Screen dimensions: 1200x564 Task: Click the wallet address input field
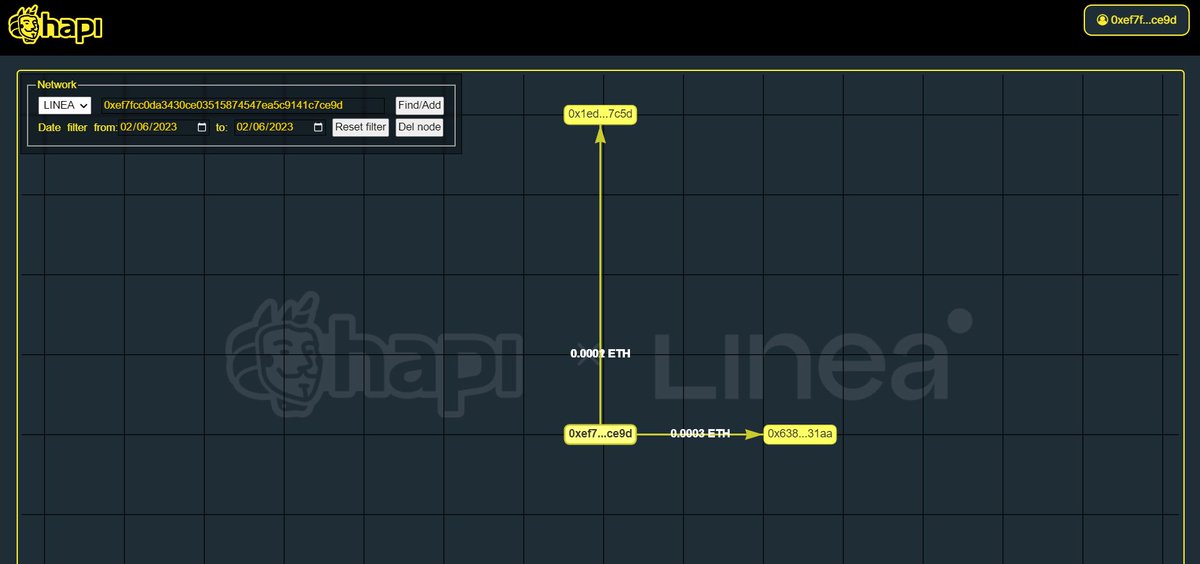point(242,105)
